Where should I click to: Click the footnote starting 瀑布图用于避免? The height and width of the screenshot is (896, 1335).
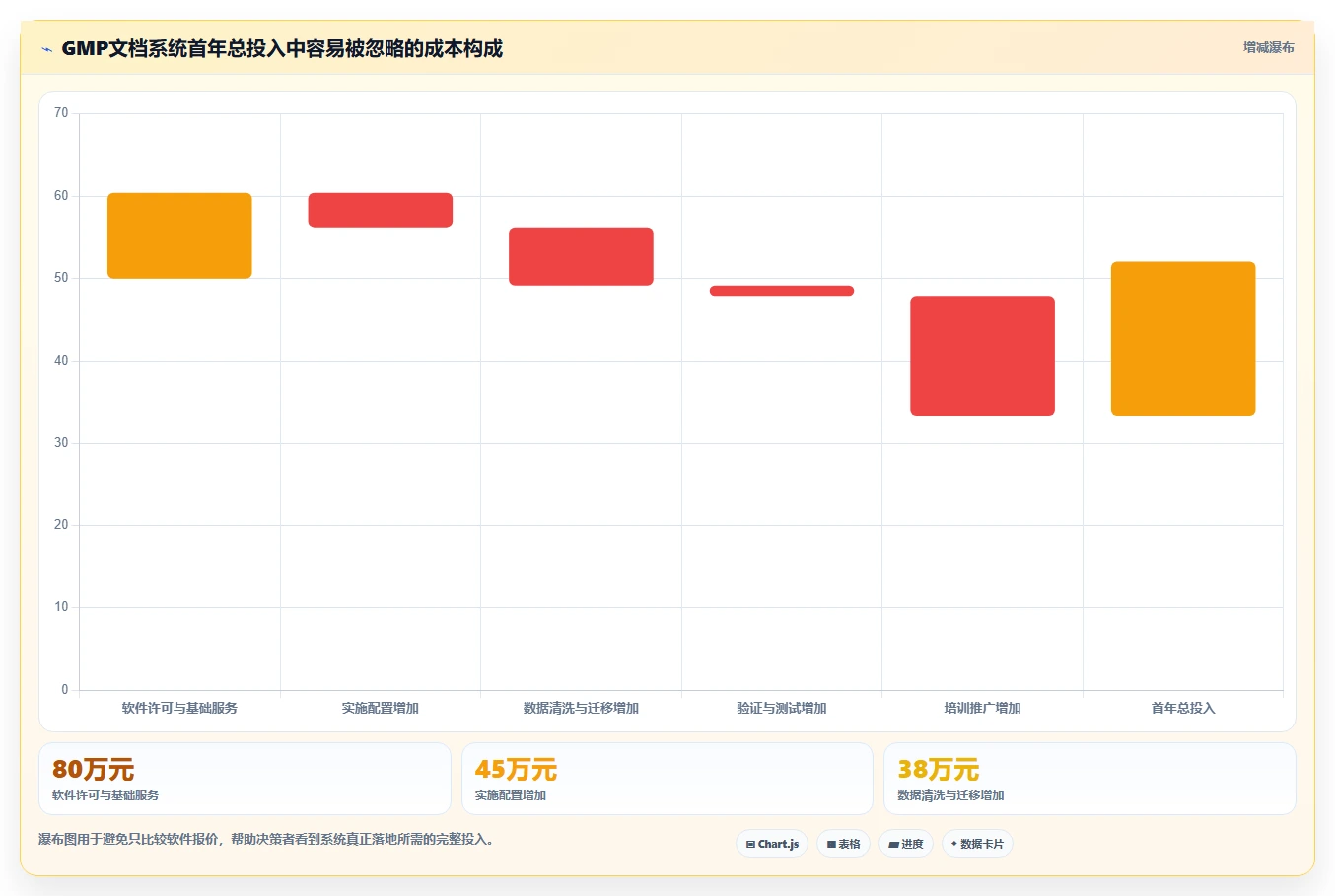coord(266,840)
